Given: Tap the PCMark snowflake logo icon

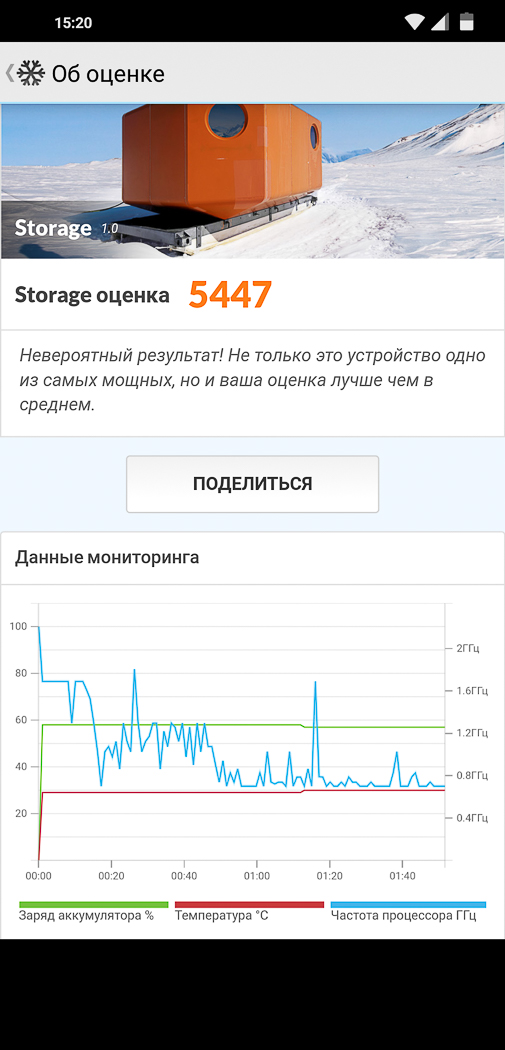Looking at the screenshot, I should [31, 73].
